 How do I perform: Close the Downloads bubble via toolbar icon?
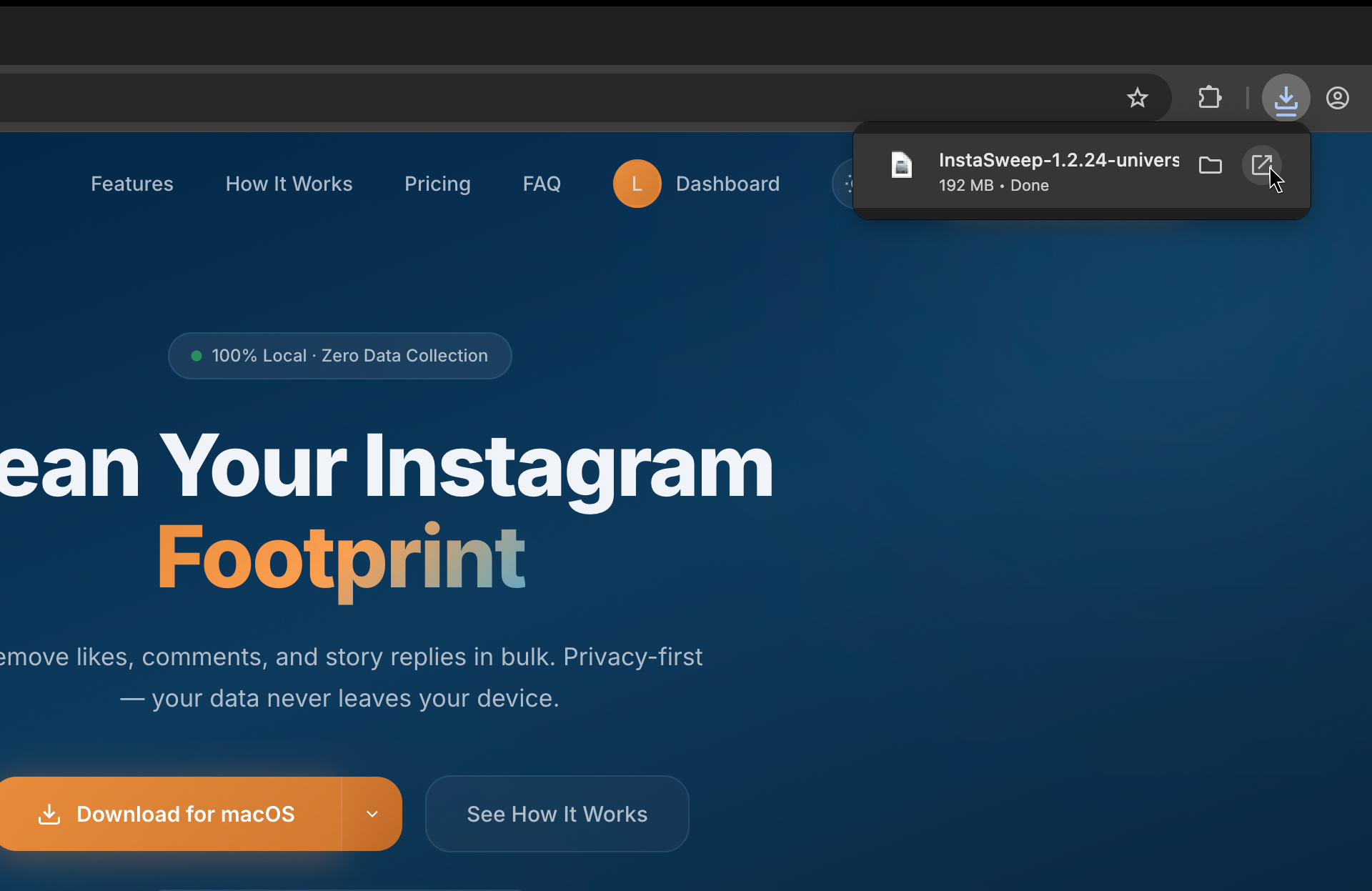(x=1286, y=98)
